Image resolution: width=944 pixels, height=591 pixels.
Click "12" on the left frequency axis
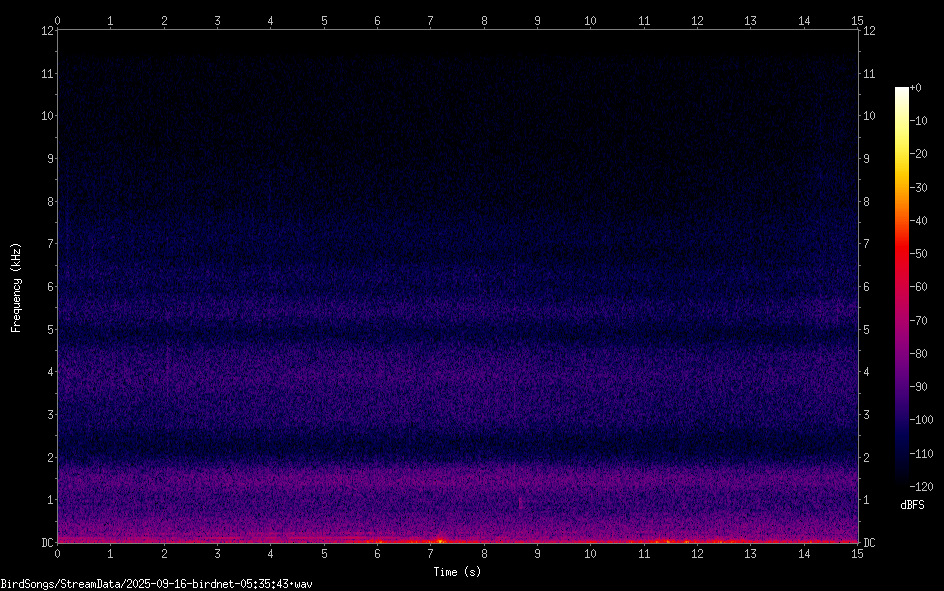pyautogui.click(x=47, y=31)
